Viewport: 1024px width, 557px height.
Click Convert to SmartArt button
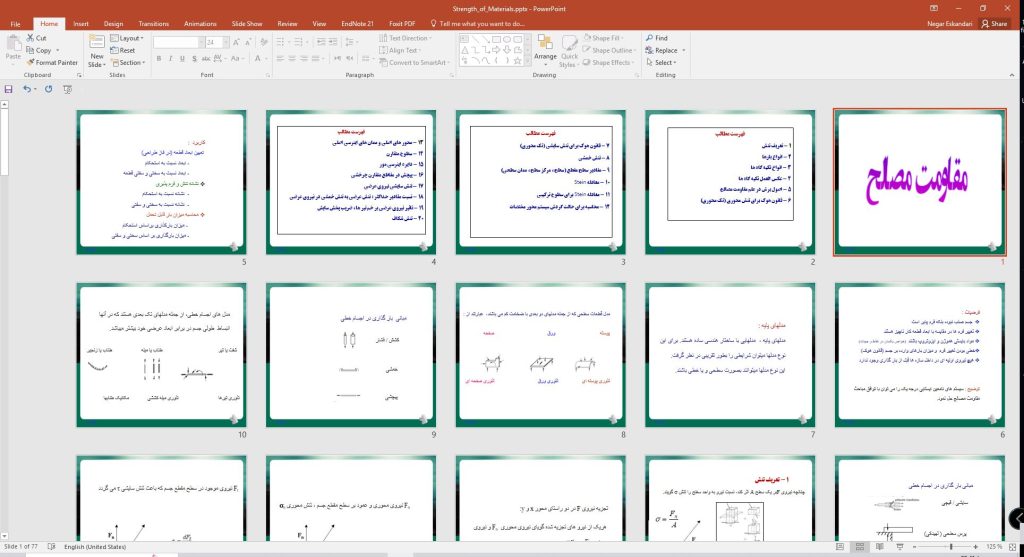pyautogui.click(x=413, y=63)
